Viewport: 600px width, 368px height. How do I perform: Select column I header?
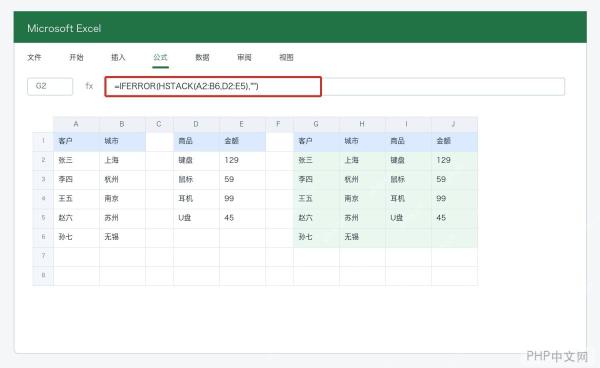click(x=408, y=124)
